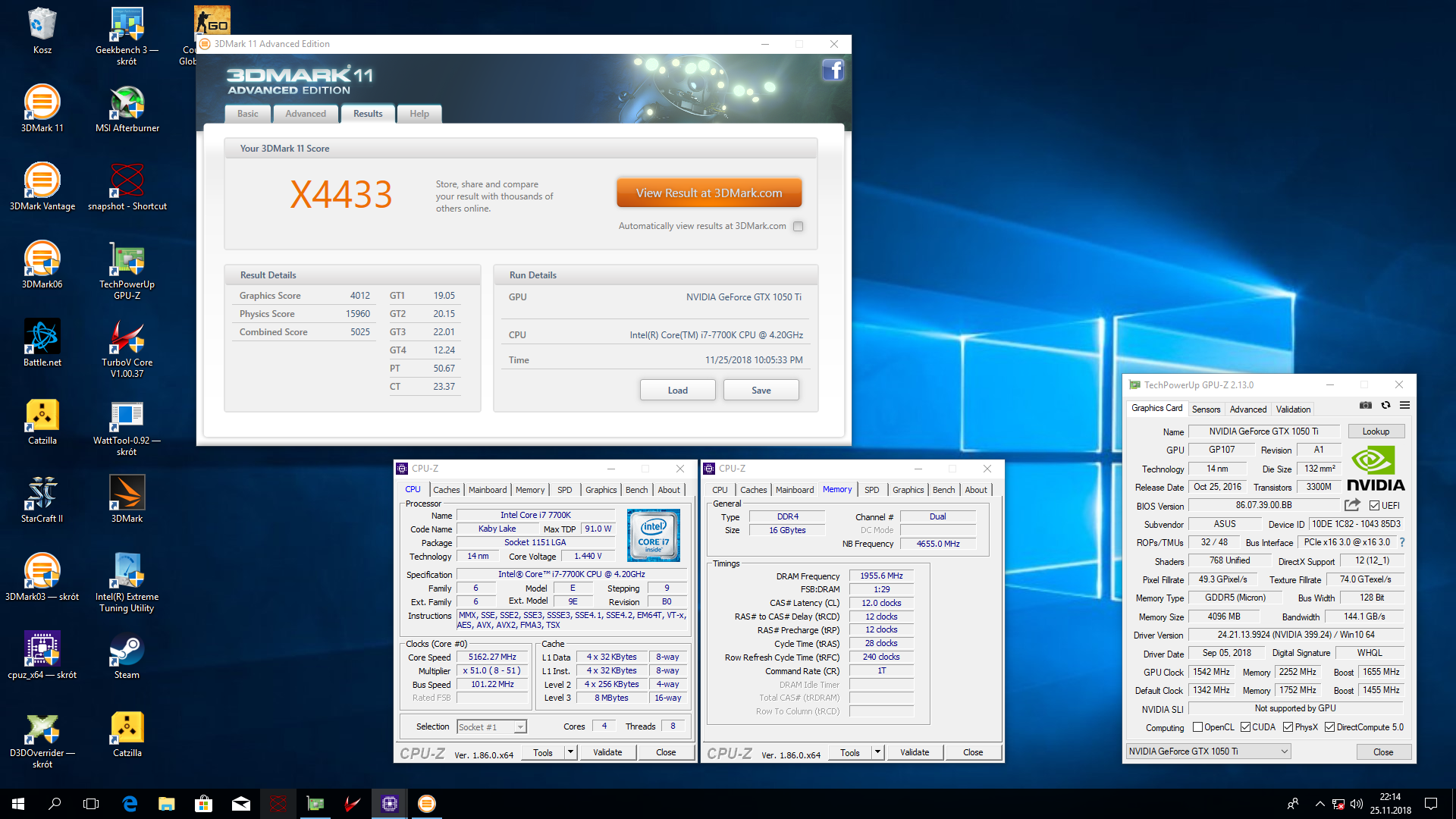Open Socket #1 selection dropdown in CPU-Z

[x=492, y=727]
